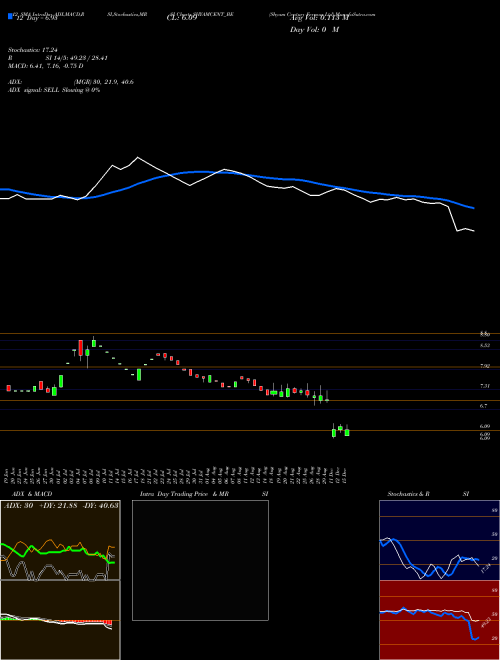Open the blue Stochastics mini chart
Screen dimensions: 500x660
tap(439, 540)
